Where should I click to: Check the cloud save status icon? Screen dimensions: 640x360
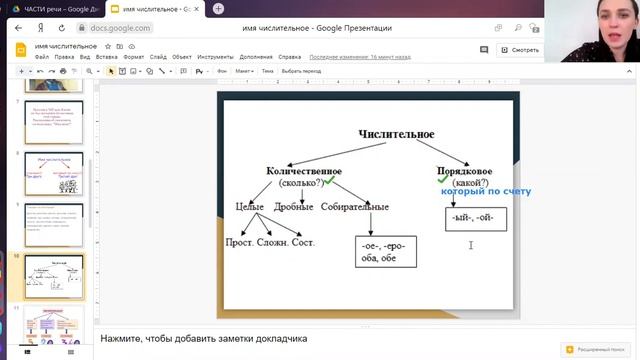coord(131,47)
